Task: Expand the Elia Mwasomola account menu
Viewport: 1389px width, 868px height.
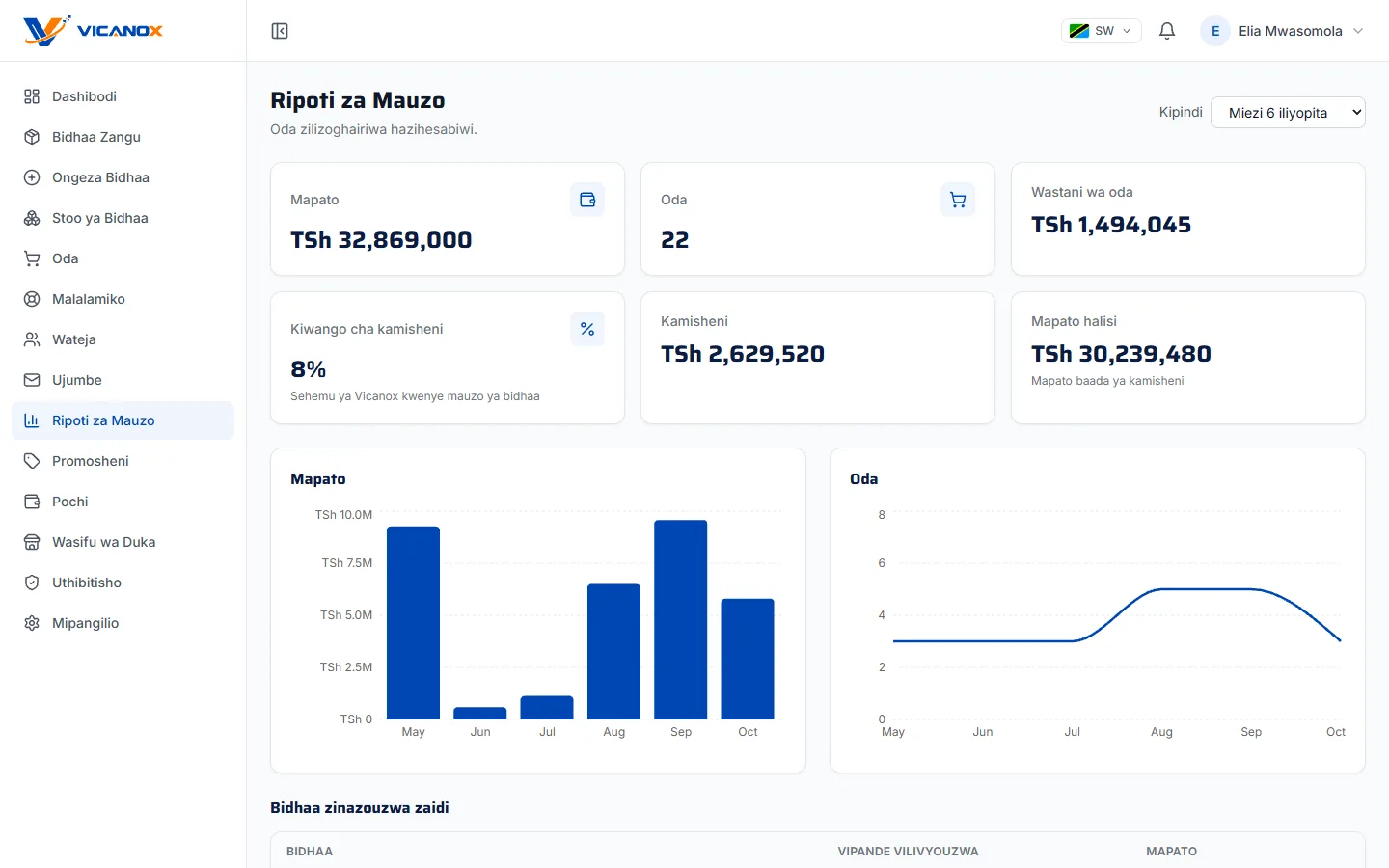Action: click(x=1283, y=31)
